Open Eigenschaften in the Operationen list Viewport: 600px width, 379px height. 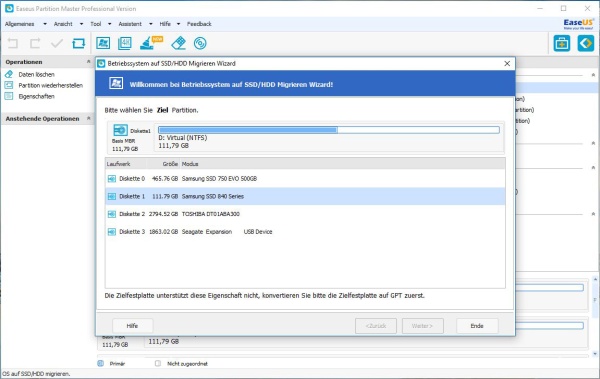[x=36, y=96]
